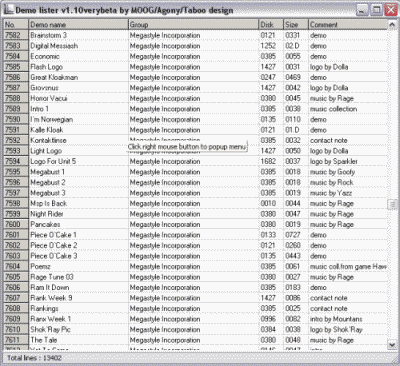Click the 'logo by Shok Ray' comment
The image size is (400, 366).
pos(336,329)
